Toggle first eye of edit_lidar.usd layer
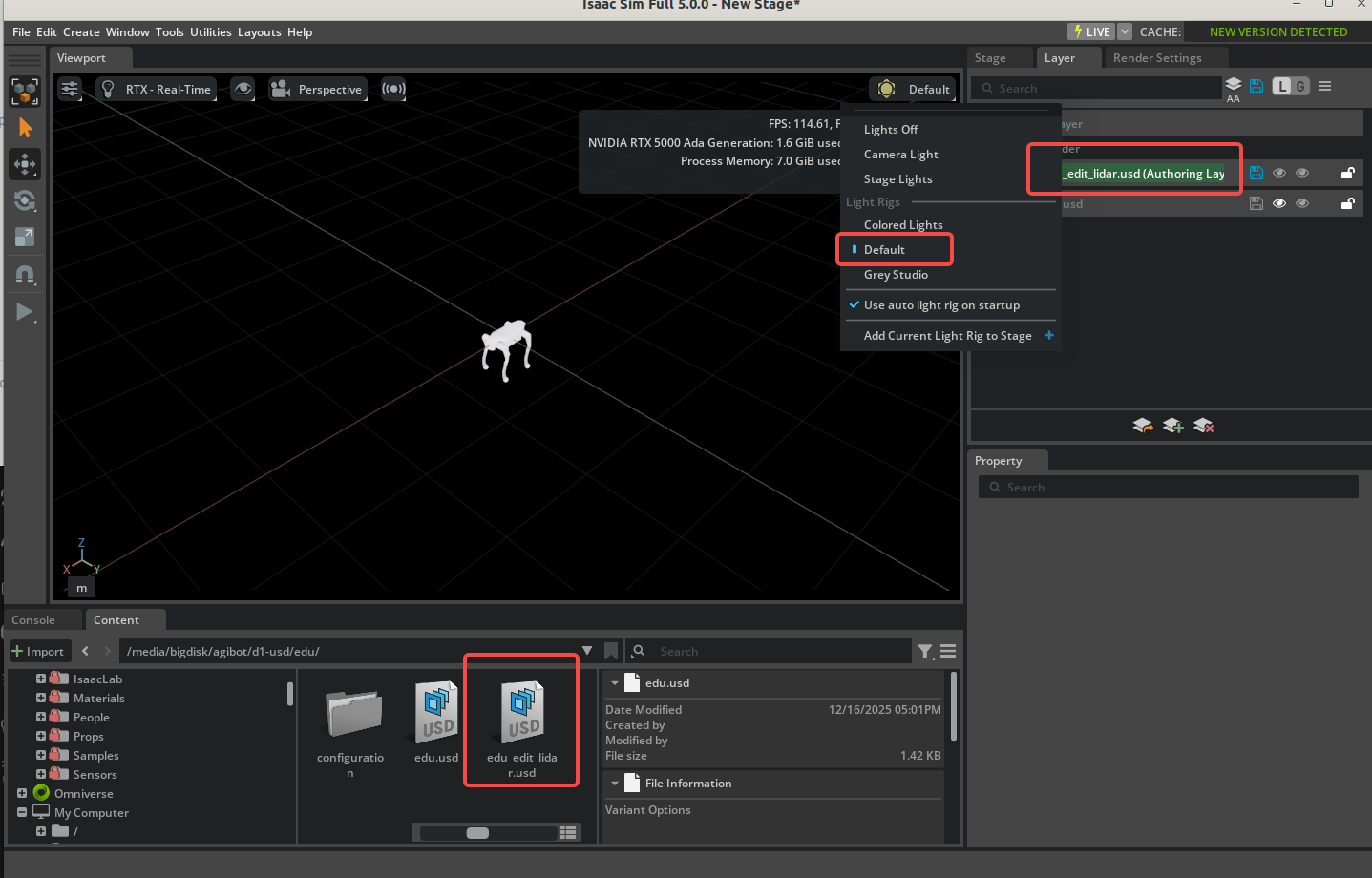 tap(1279, 173)
